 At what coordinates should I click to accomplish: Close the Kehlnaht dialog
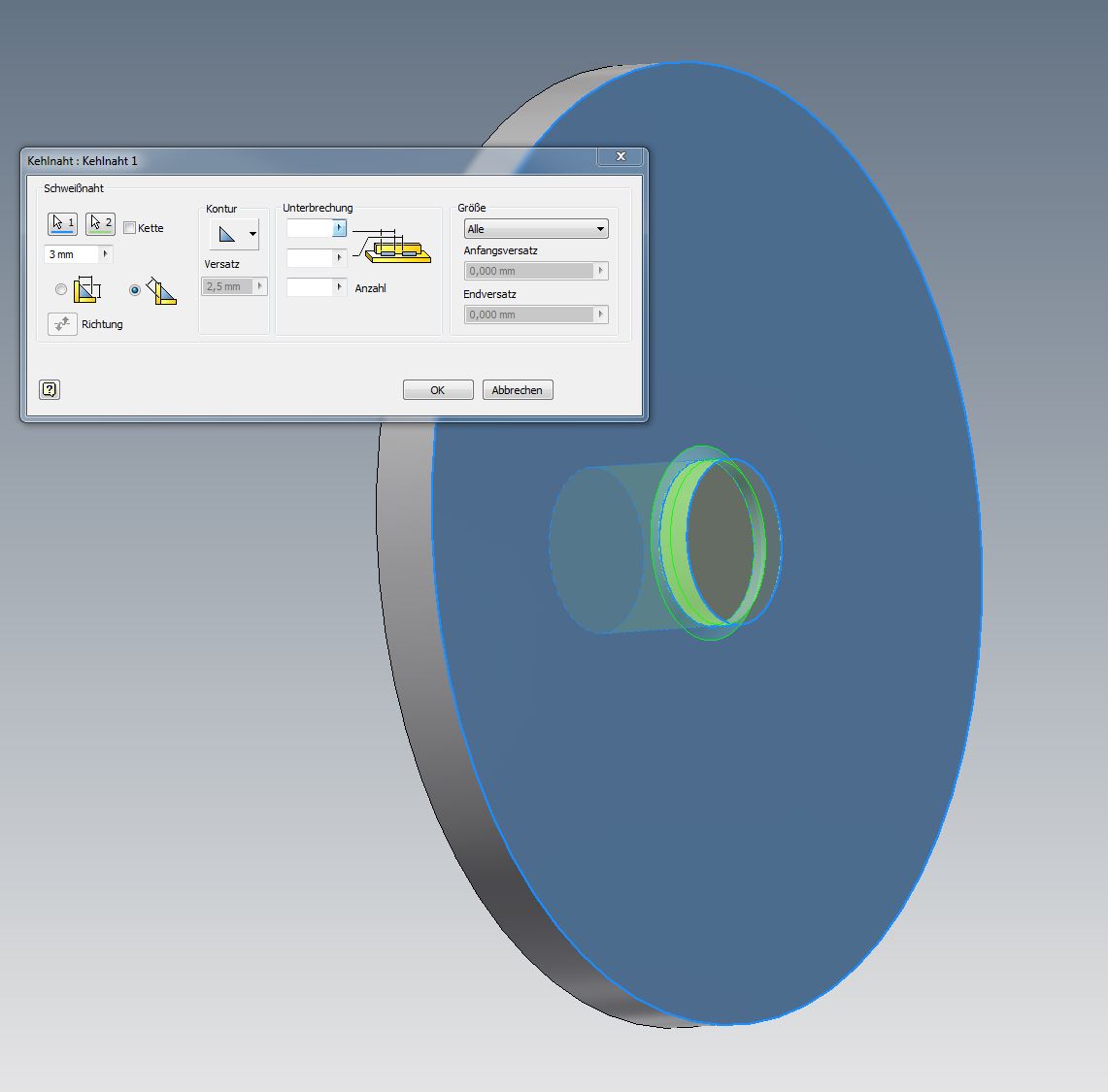tap(621, 157)
